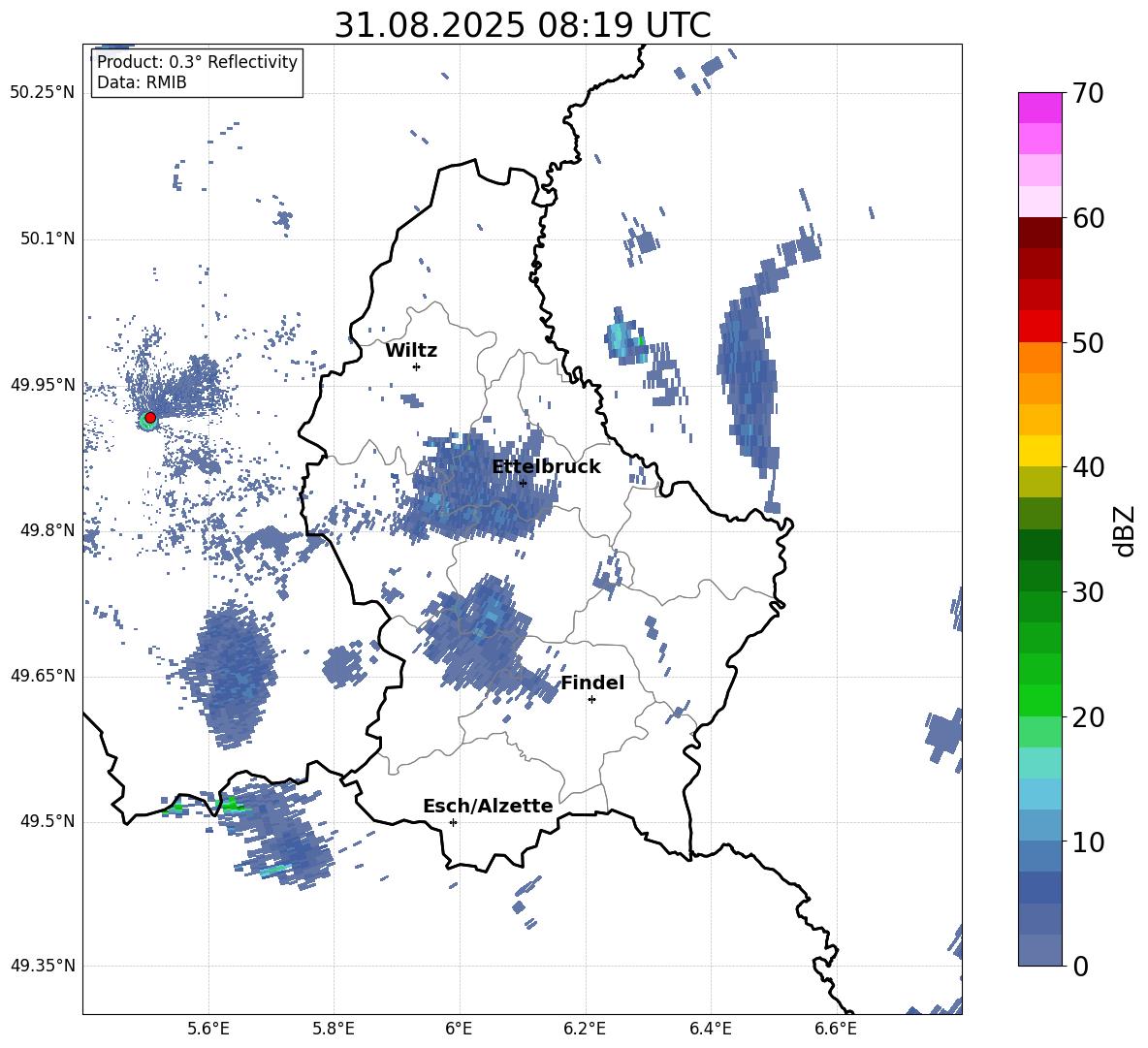Screen dimensions: 1148x1048
Task: Click the 0 value on colorbar
Action: 1079,966
